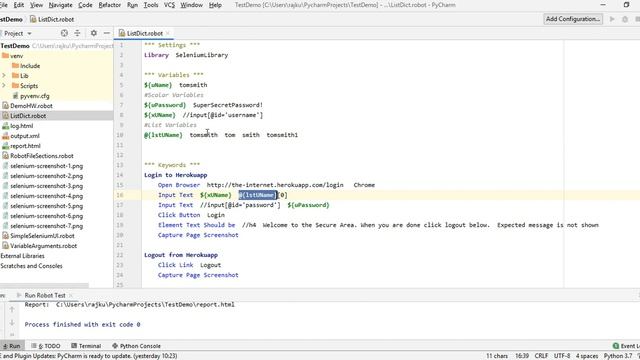Open the Run tool window button
The image size is (640, 360).
(x=11, y=346)
